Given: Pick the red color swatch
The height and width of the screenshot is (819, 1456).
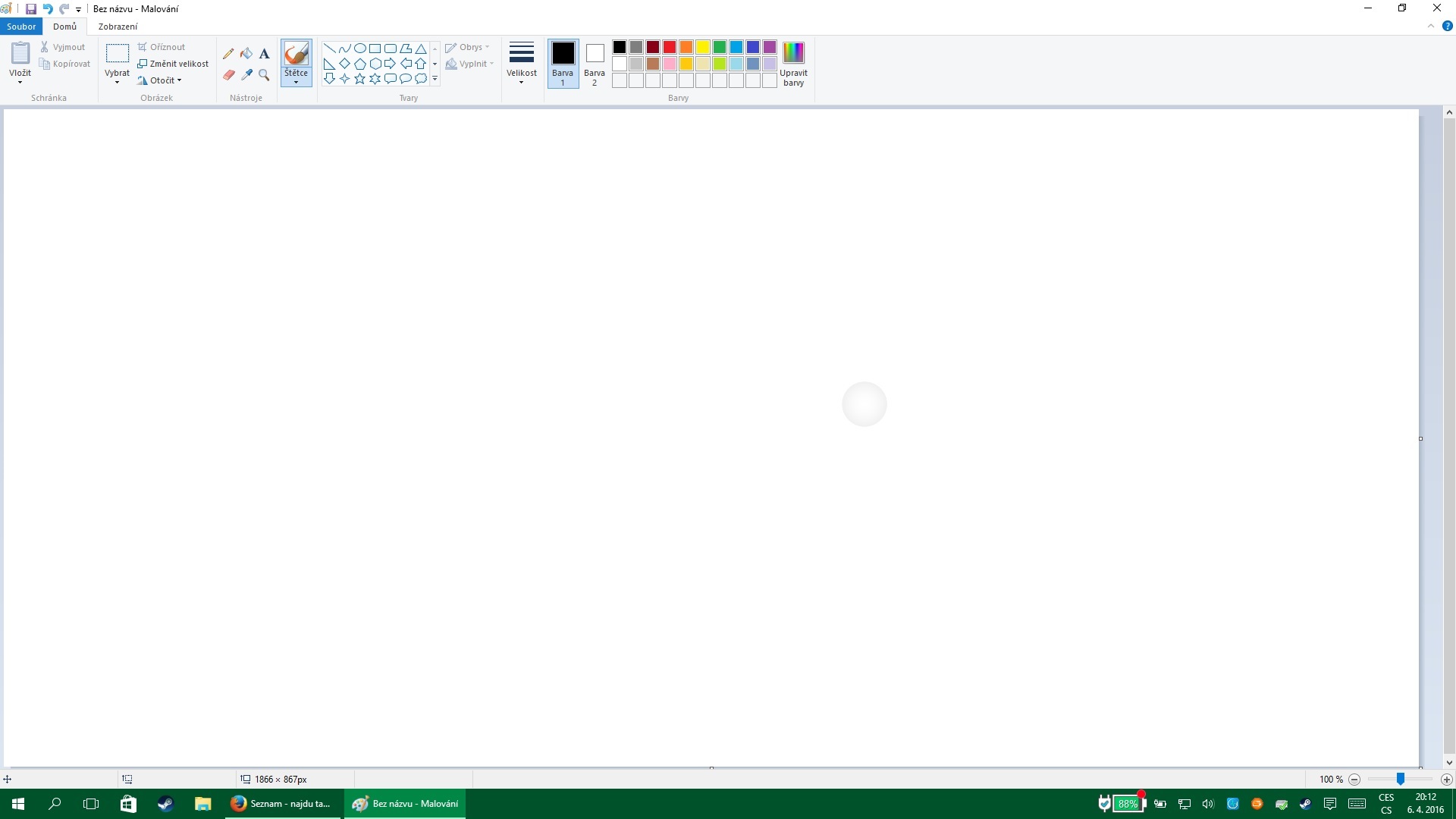Looking at the screenshot, I should click(x=670, y=47).
